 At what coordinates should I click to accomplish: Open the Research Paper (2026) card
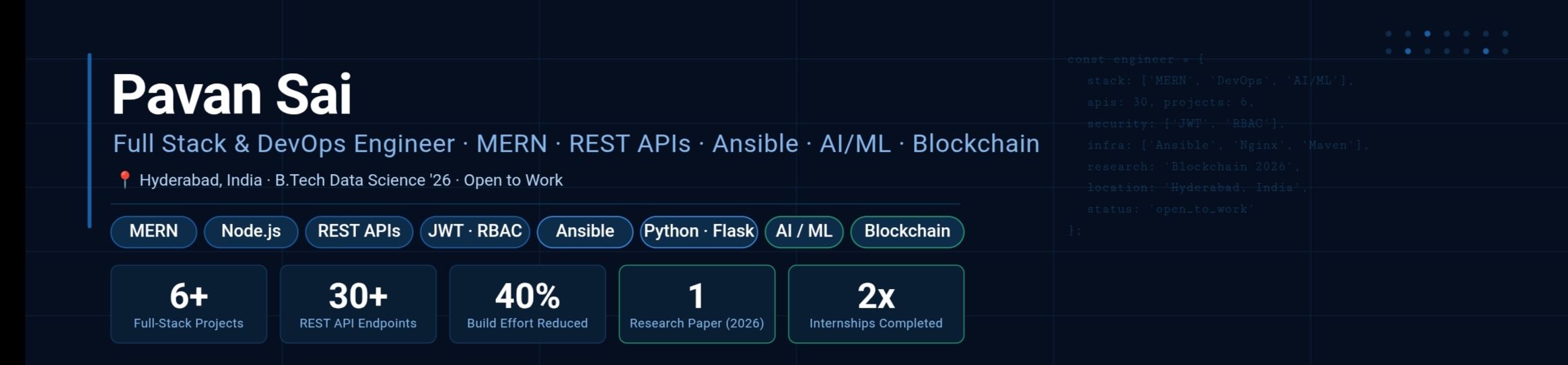[697, 304]
